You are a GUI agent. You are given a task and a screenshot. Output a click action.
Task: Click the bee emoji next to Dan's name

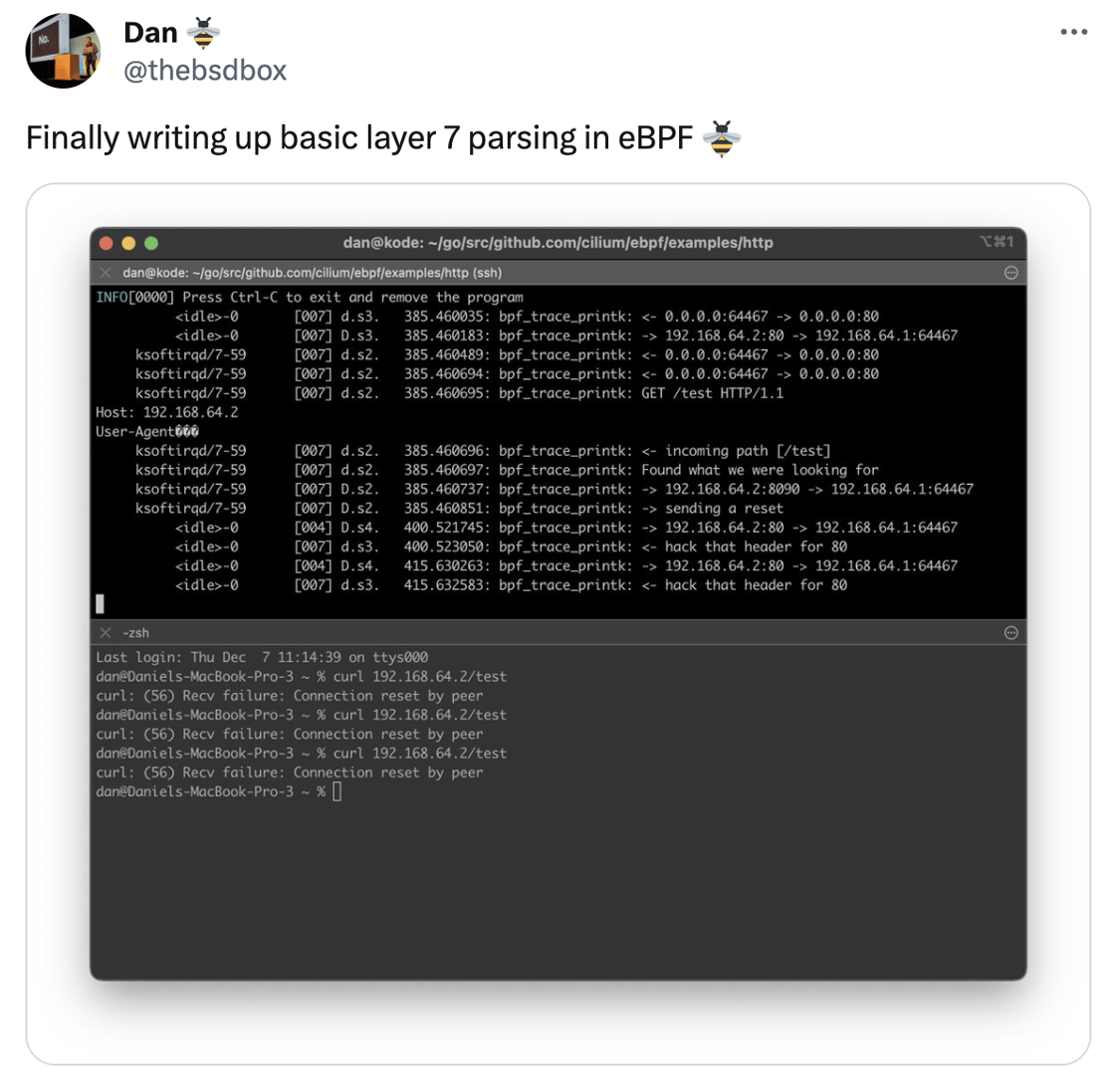(203, 33)
